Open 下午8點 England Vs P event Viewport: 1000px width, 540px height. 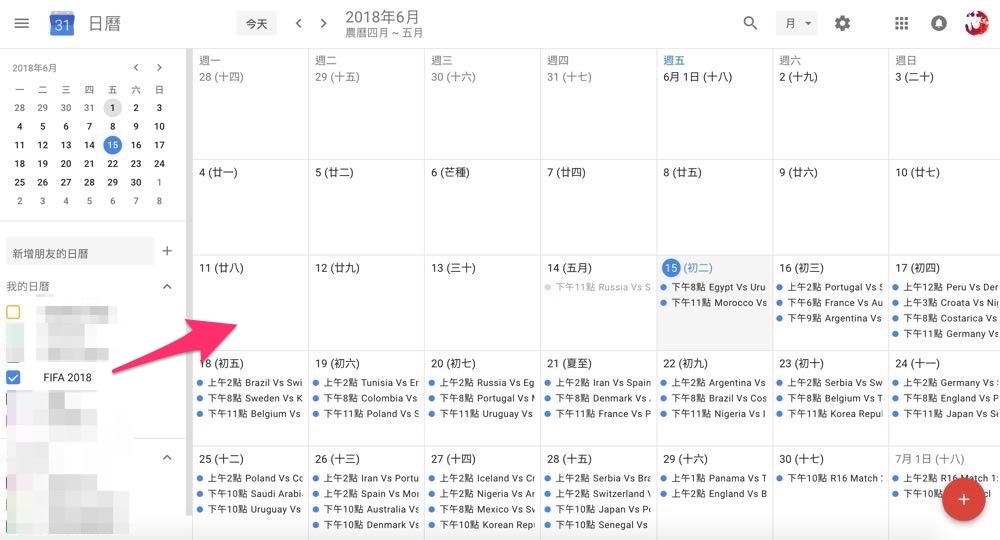coord(945,398)
